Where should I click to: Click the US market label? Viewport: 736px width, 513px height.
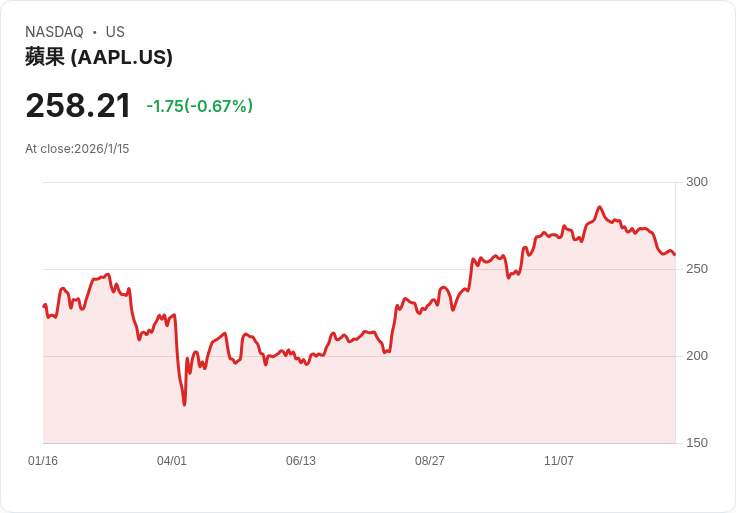pos(115,32)
